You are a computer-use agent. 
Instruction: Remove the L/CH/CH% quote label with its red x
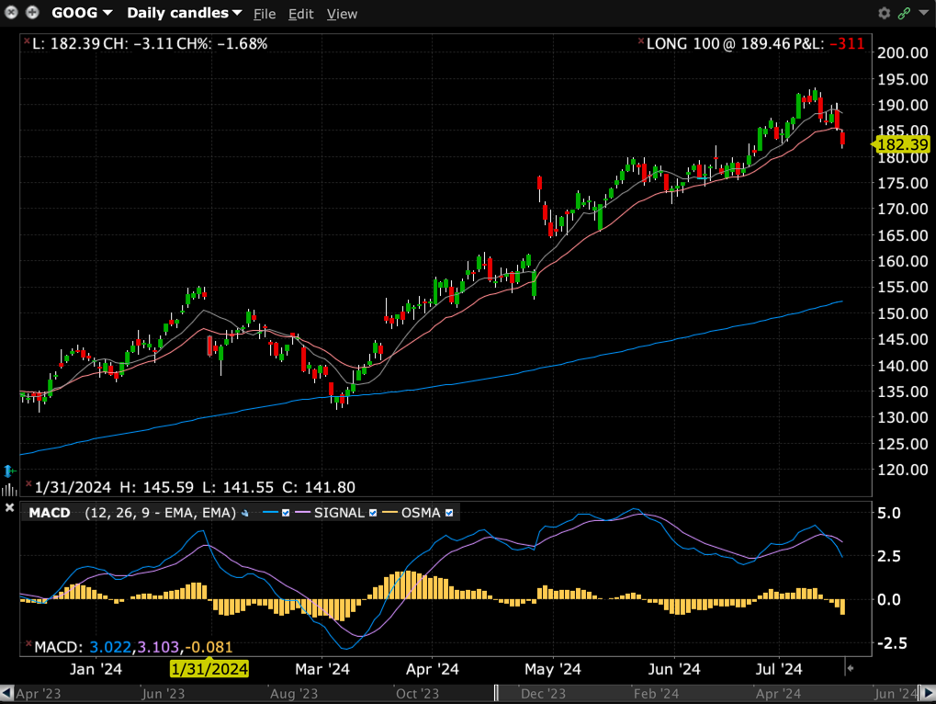[26, 41]
